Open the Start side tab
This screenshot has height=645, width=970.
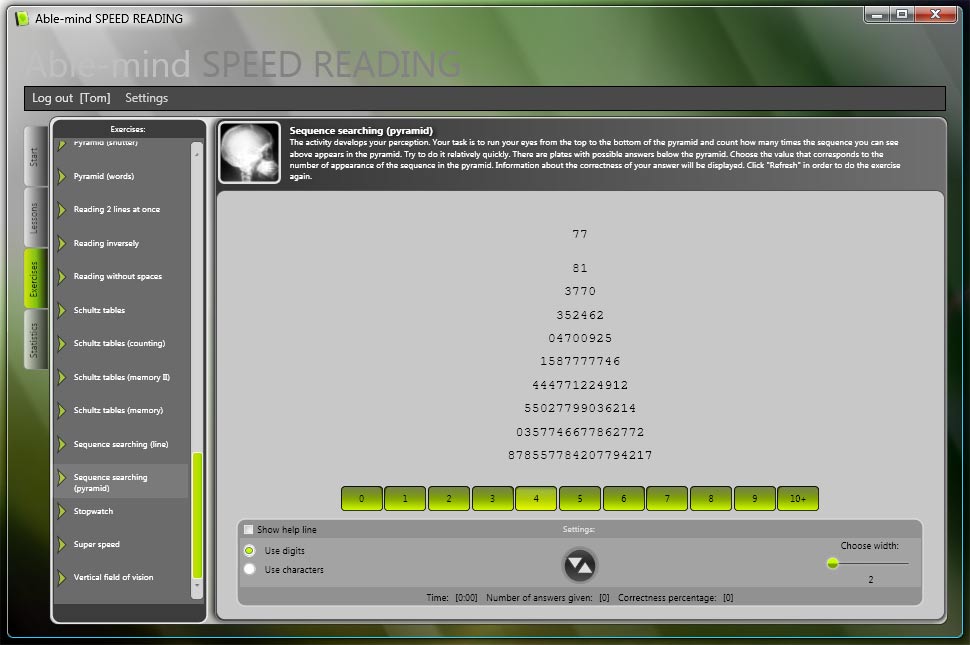click(35, 156)
